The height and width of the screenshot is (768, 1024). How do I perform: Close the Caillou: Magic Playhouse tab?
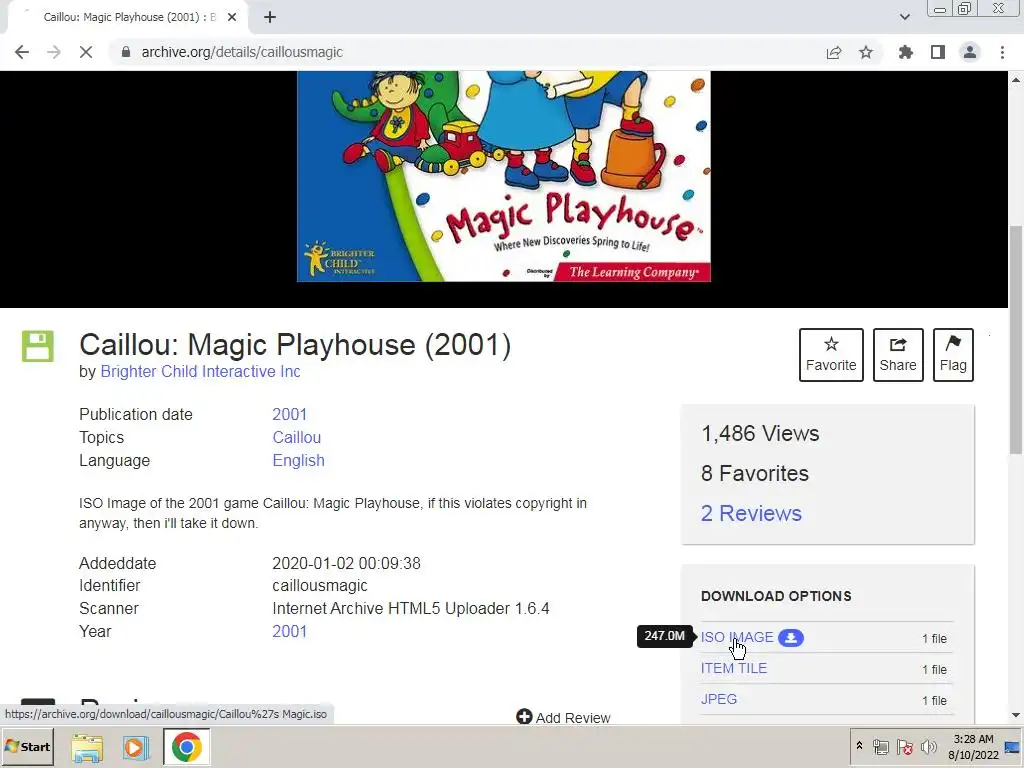click(x=232, y=17)
